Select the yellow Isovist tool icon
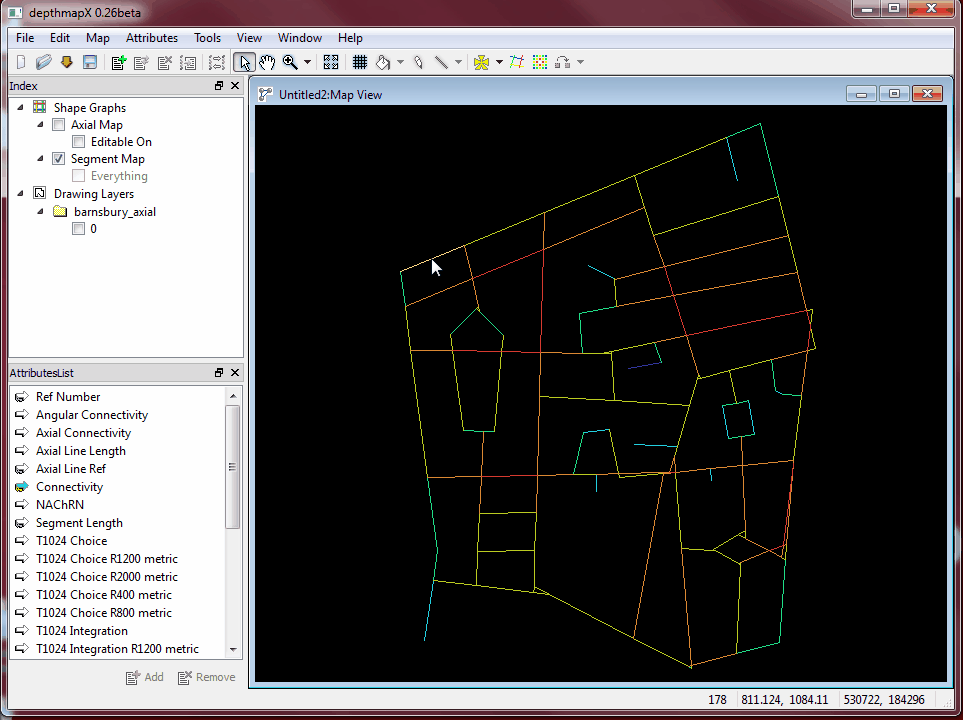 click(482, 62)
